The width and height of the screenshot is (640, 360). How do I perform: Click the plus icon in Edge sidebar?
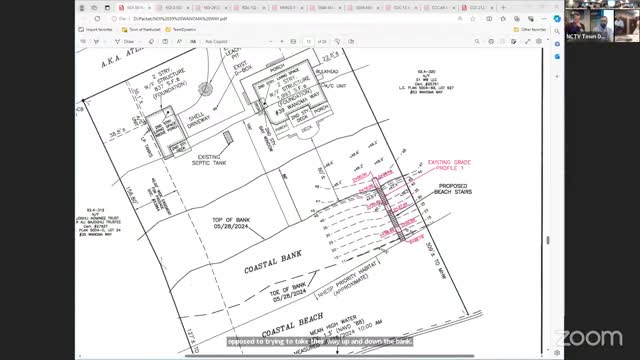pyautogui.click(x=557, y=76)
